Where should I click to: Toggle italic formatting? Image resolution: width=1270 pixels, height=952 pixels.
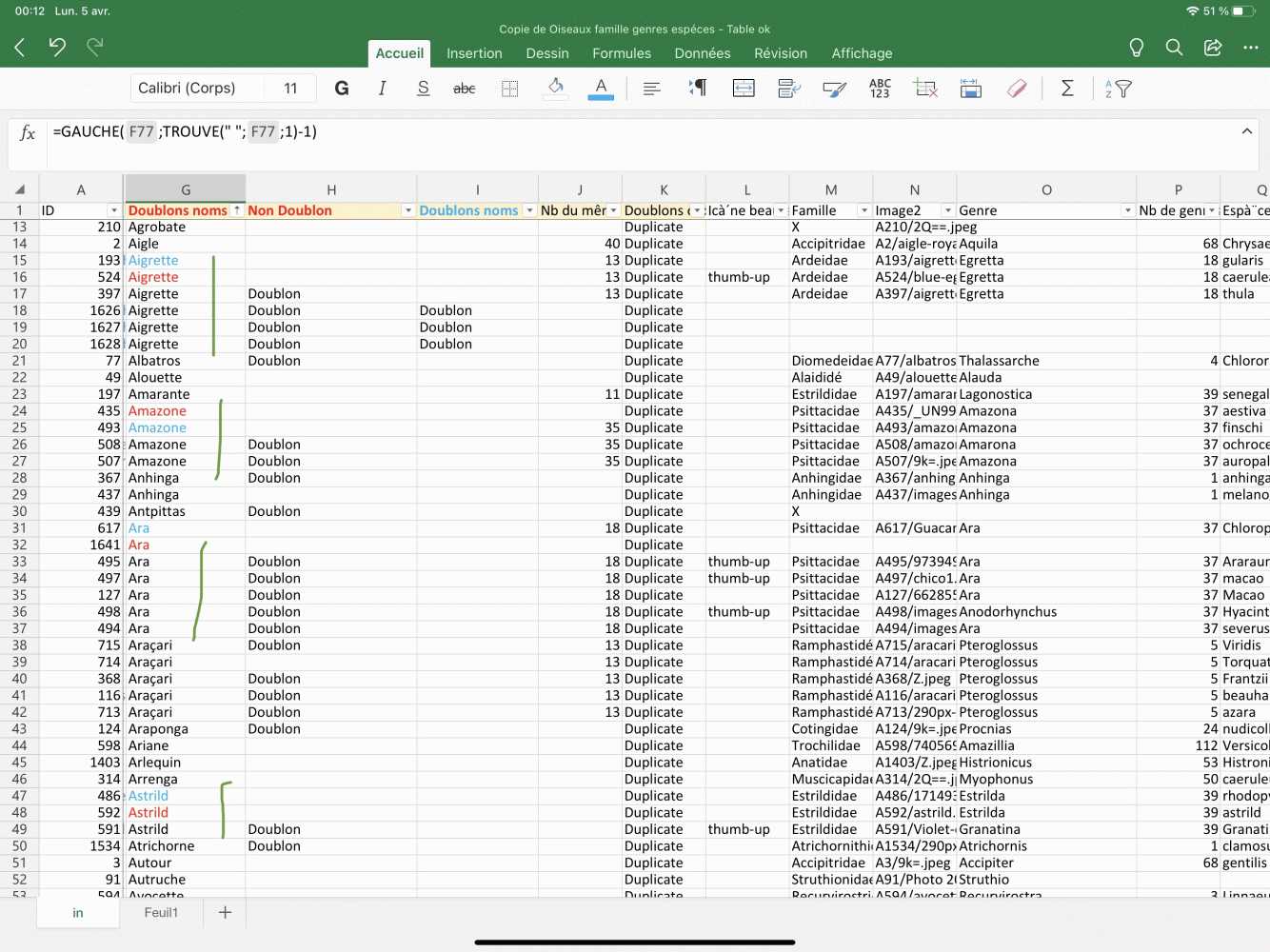(382, 89)
